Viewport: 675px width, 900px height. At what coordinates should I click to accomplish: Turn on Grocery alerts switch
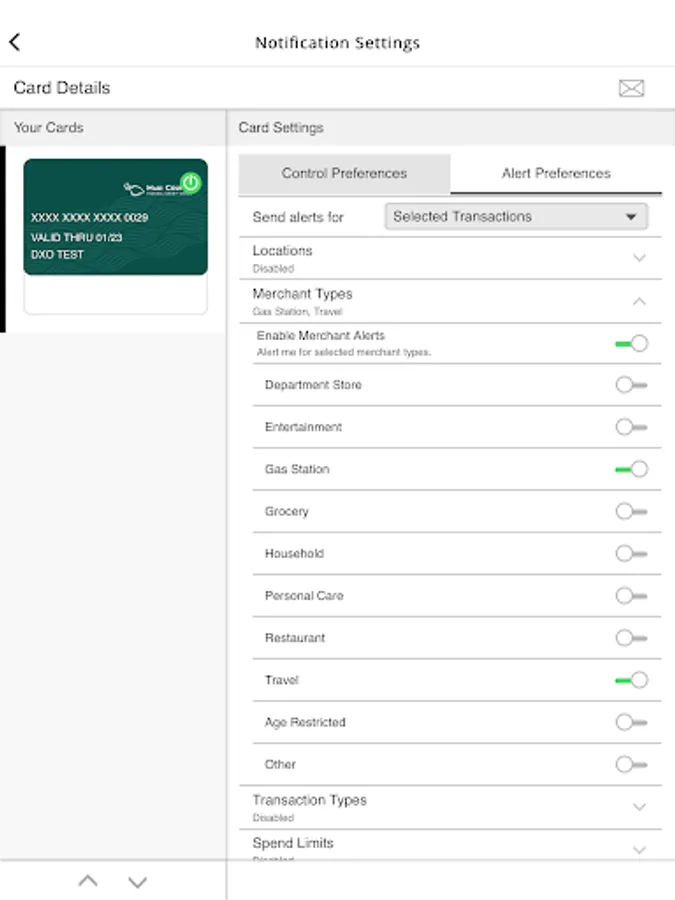(x=631, y=511)
